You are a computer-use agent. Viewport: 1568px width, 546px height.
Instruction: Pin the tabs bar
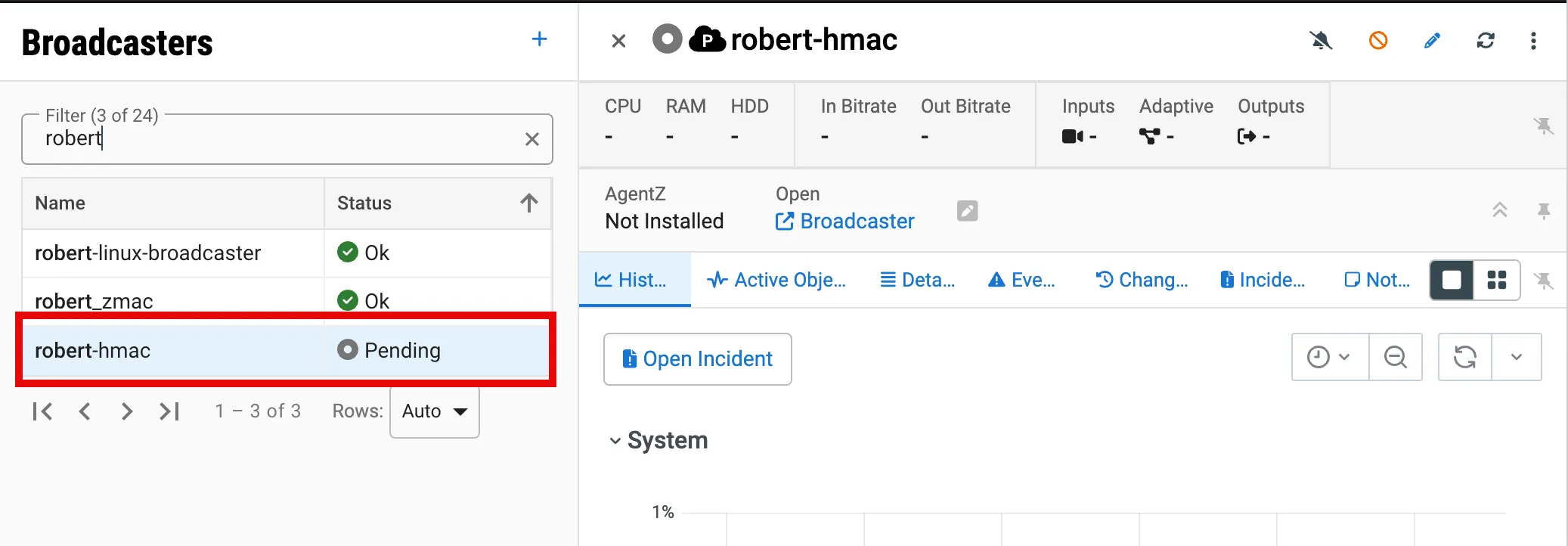tap(1543, 281)
